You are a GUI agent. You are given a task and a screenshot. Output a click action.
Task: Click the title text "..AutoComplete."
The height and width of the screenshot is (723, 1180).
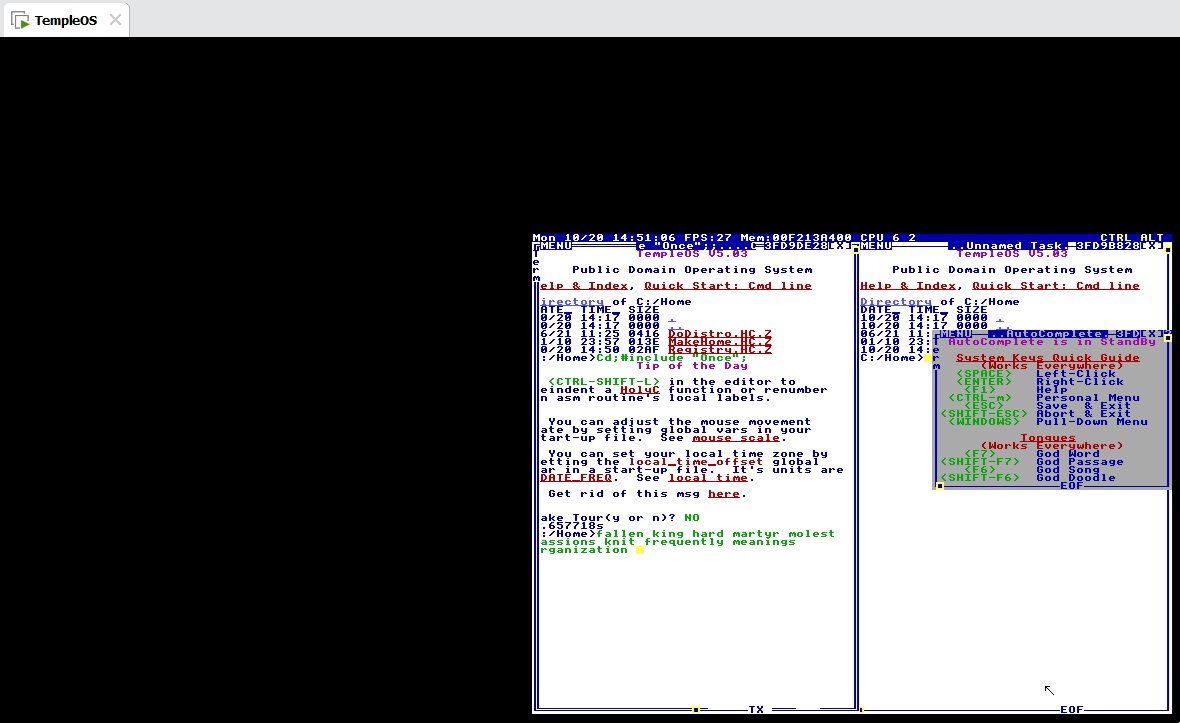[x=1048, y=333]
